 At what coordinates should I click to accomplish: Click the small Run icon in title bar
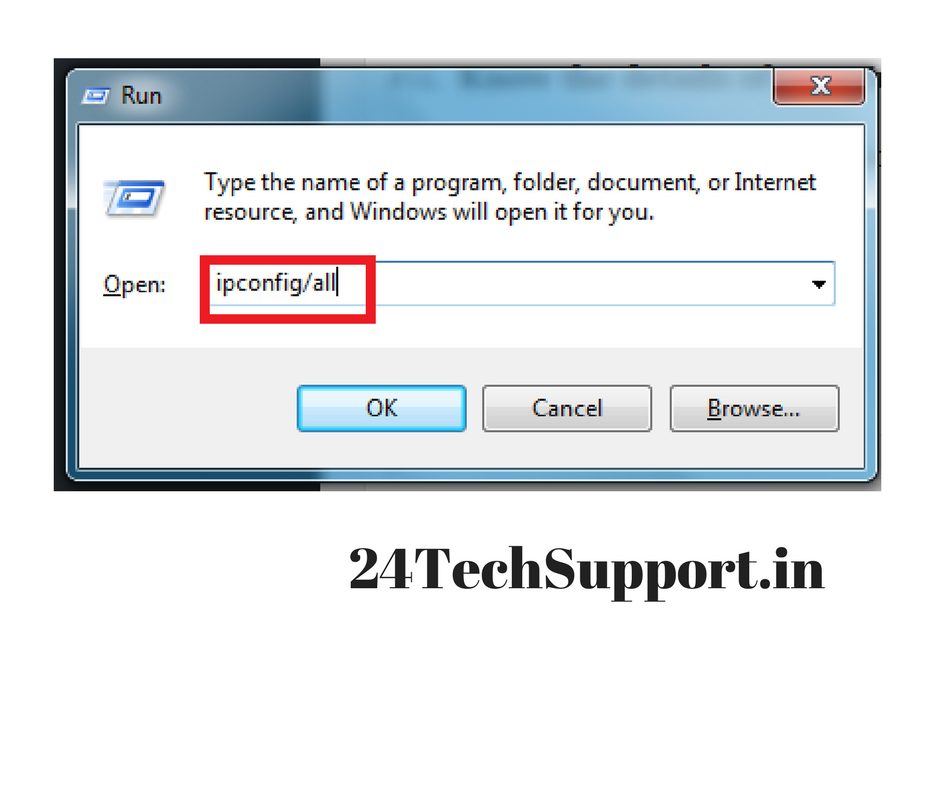click(96, 96)
